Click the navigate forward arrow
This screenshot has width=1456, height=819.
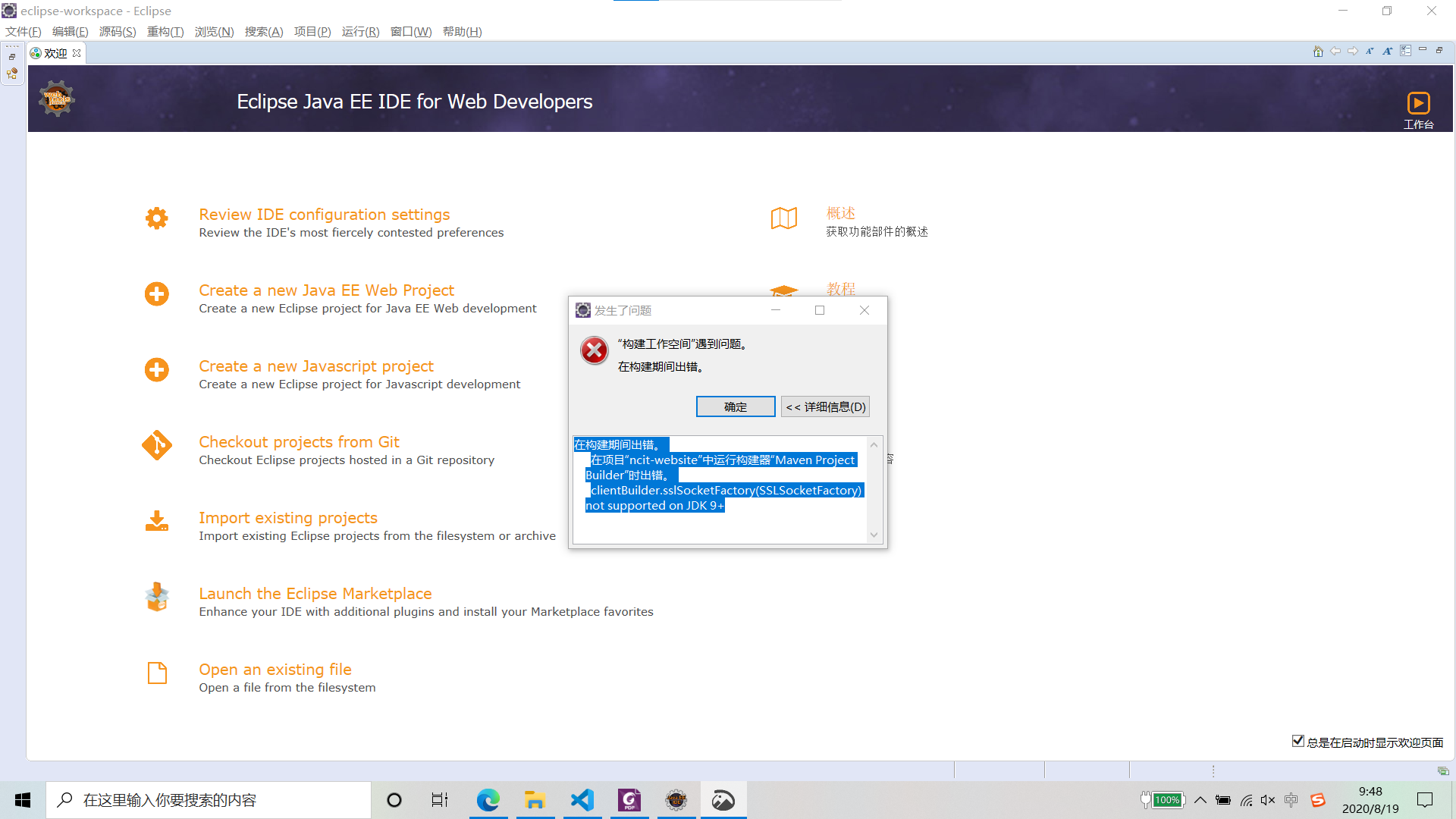tap(1353, 52)
